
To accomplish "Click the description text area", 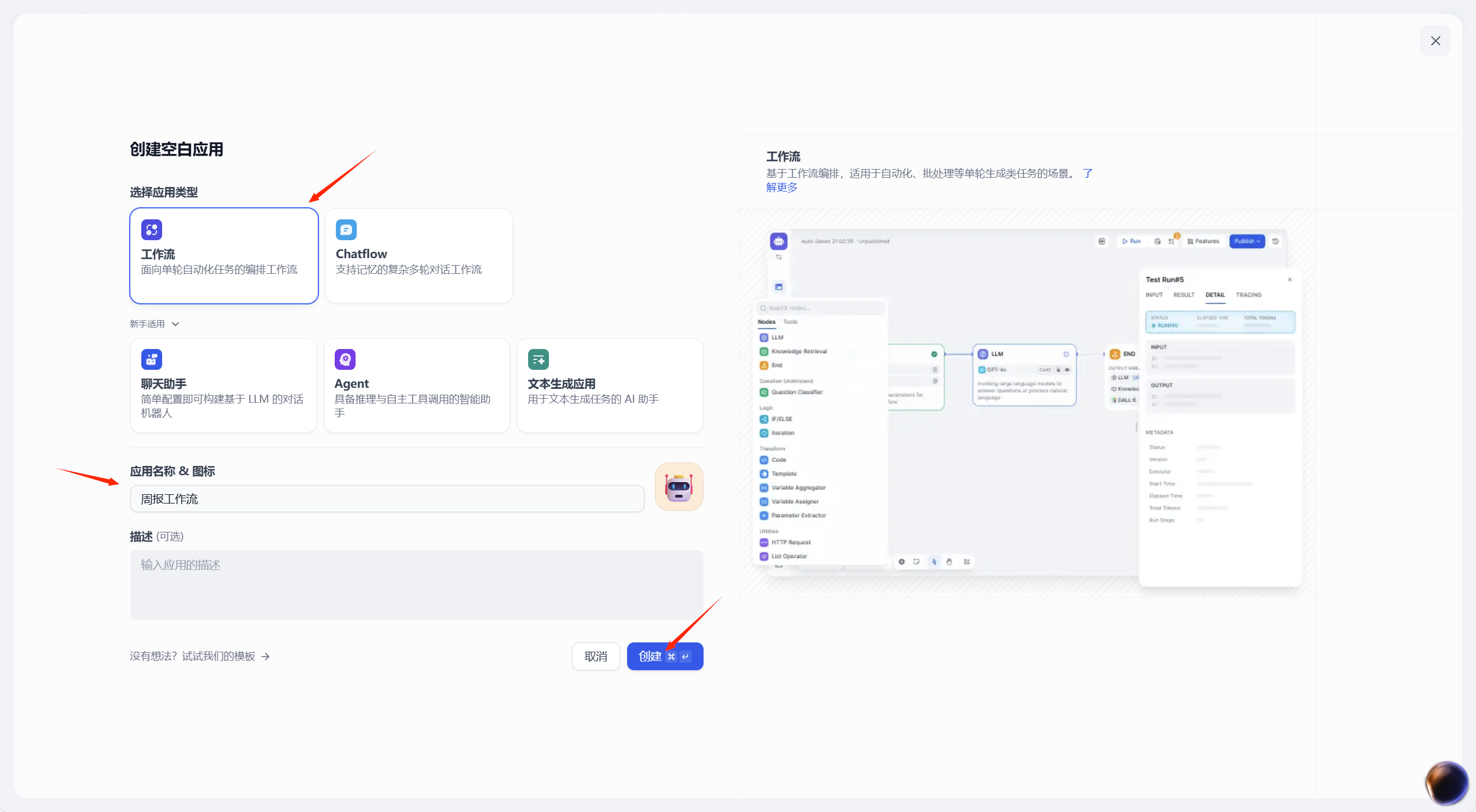I will click(x=416, y=585).
